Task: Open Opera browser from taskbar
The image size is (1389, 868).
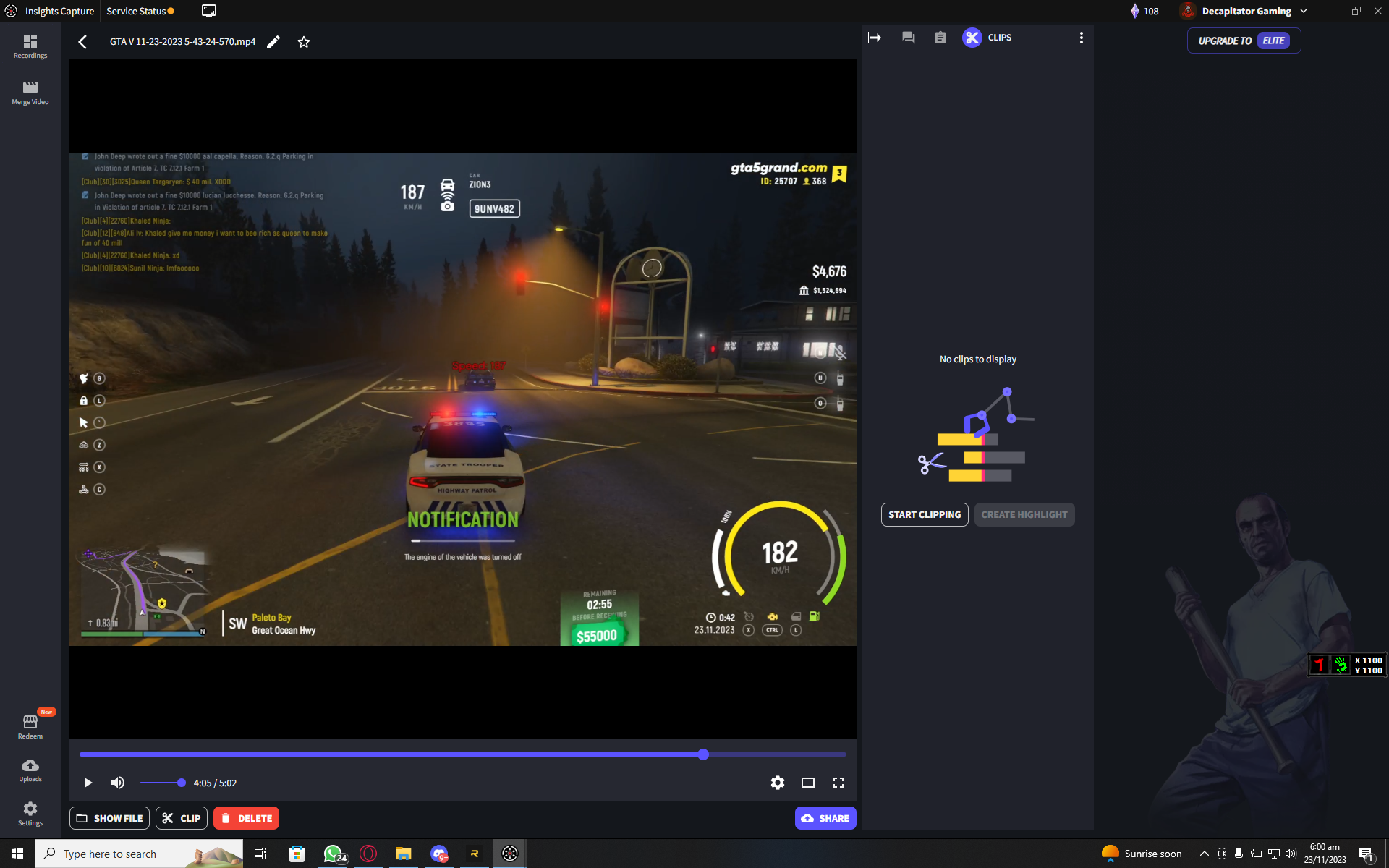Action: 368,854
